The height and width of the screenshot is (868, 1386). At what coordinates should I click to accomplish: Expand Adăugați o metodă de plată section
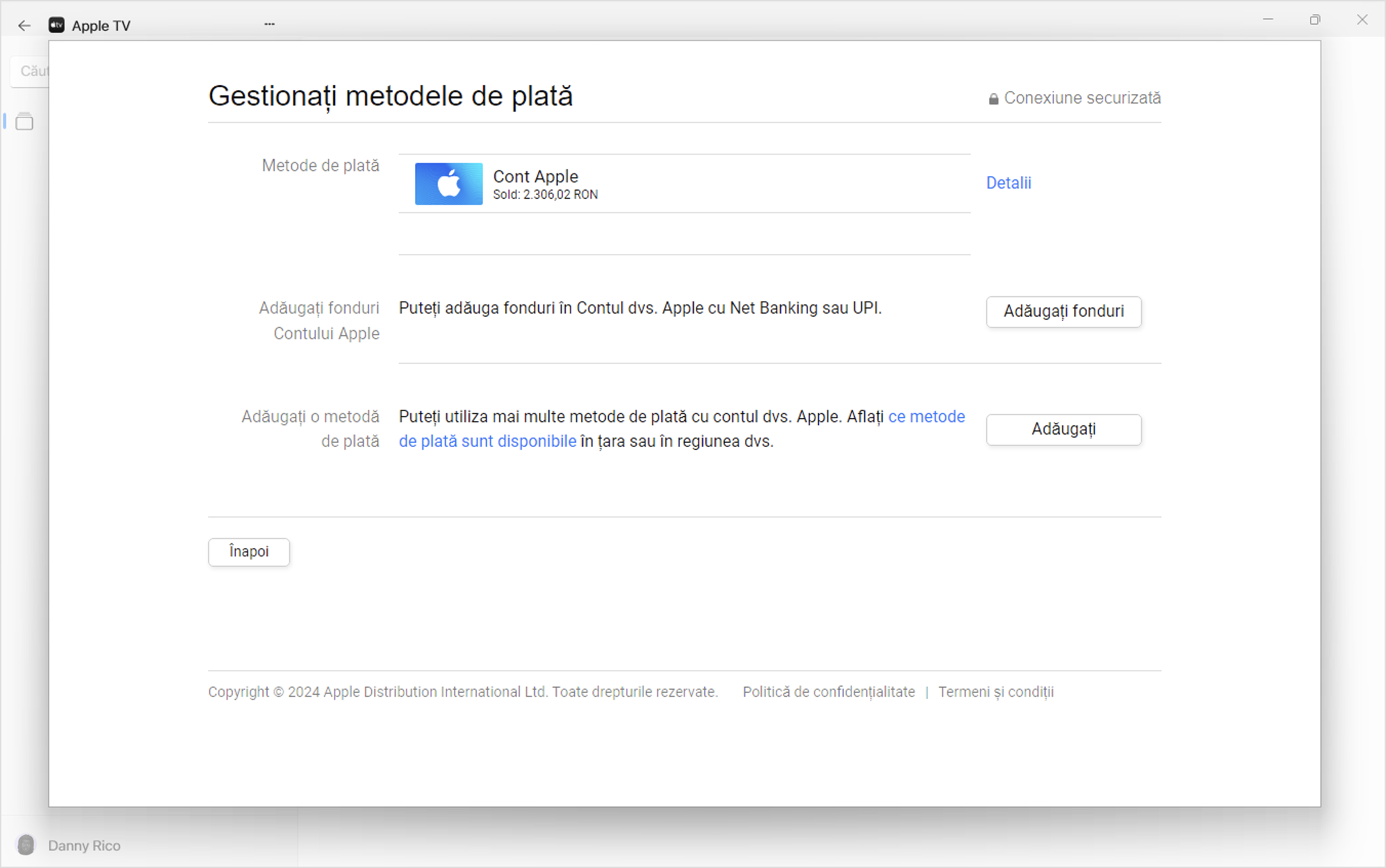(x=1063, y=429)
